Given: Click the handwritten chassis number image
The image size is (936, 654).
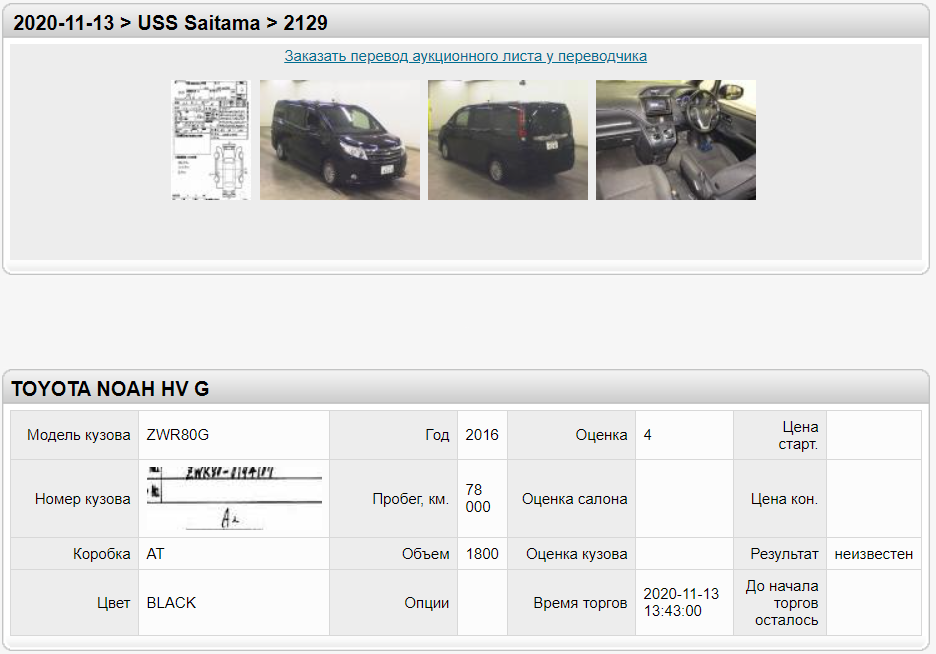Looking at the screenshot, I should point(235,498).
